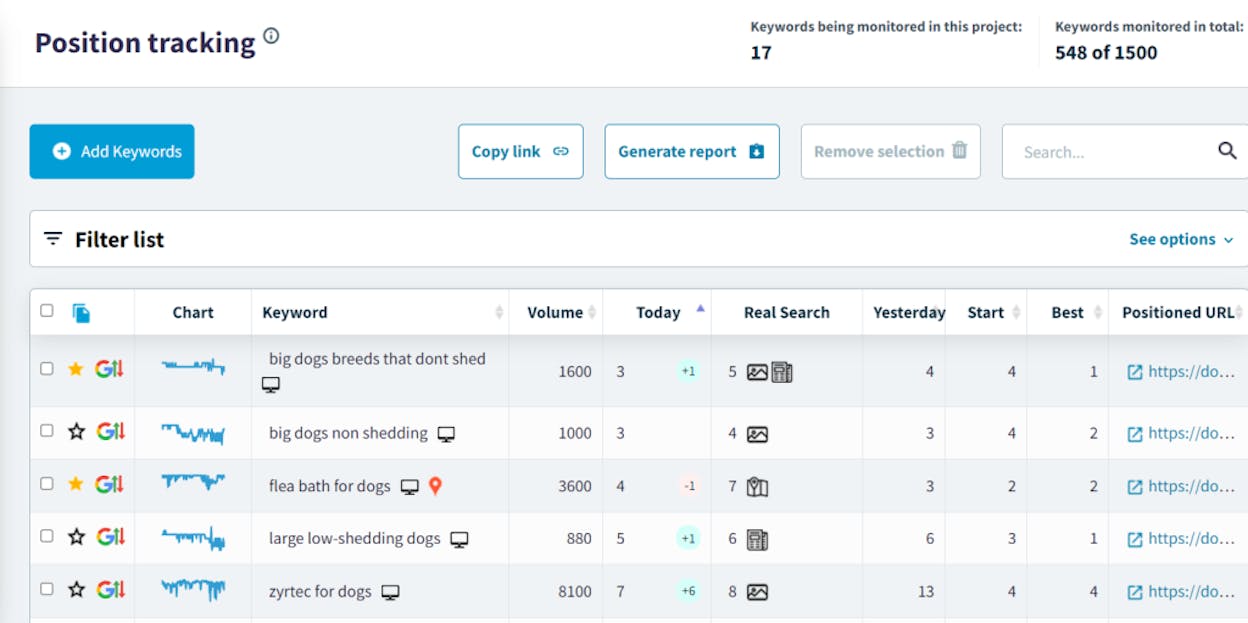Unstar the flea bath for dogs keyword
The width and height of the screenshot is (1248, 623).
[x=76, y=484]
